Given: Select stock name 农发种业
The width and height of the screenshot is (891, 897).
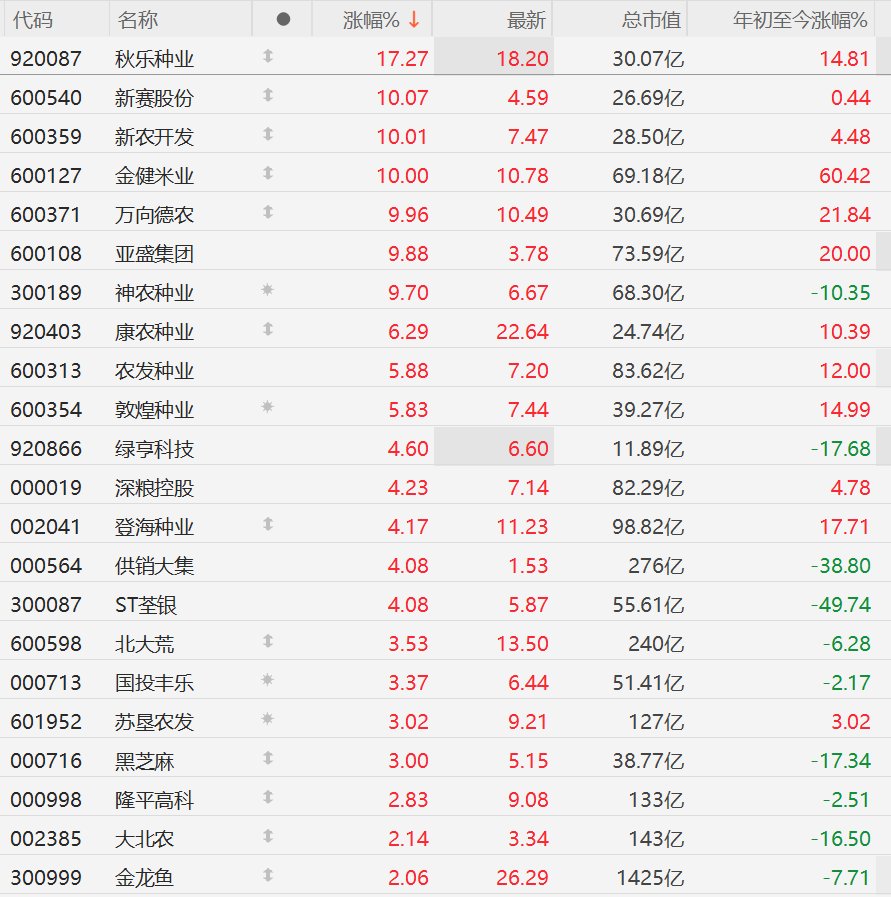Looking at the screenshot, I should (x=154, y=371).
